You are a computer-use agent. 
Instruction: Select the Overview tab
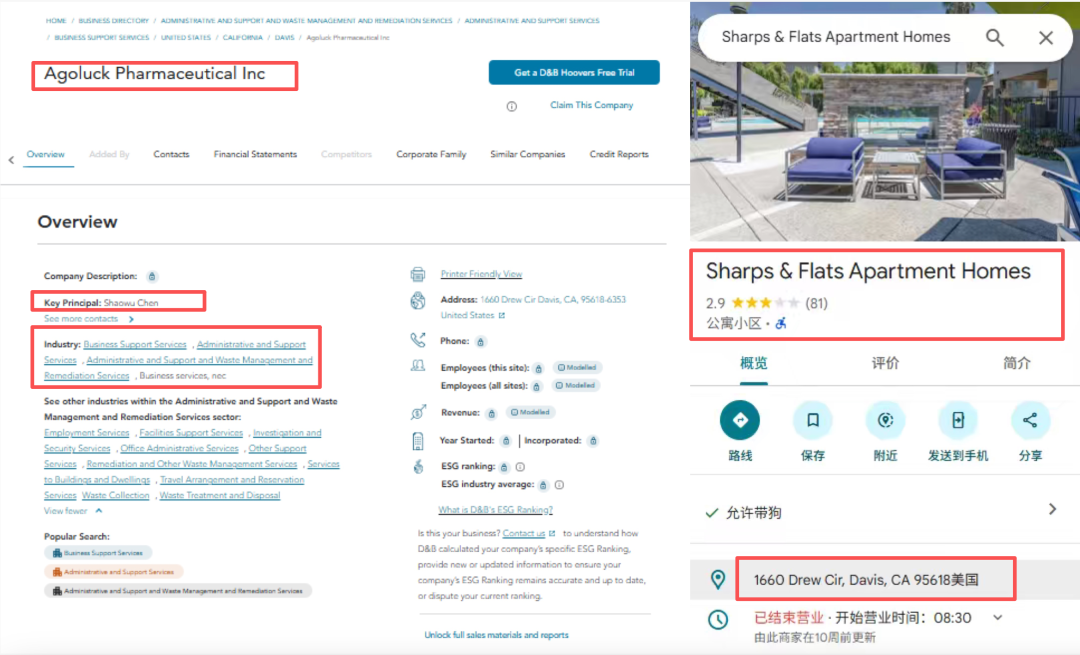45,154
